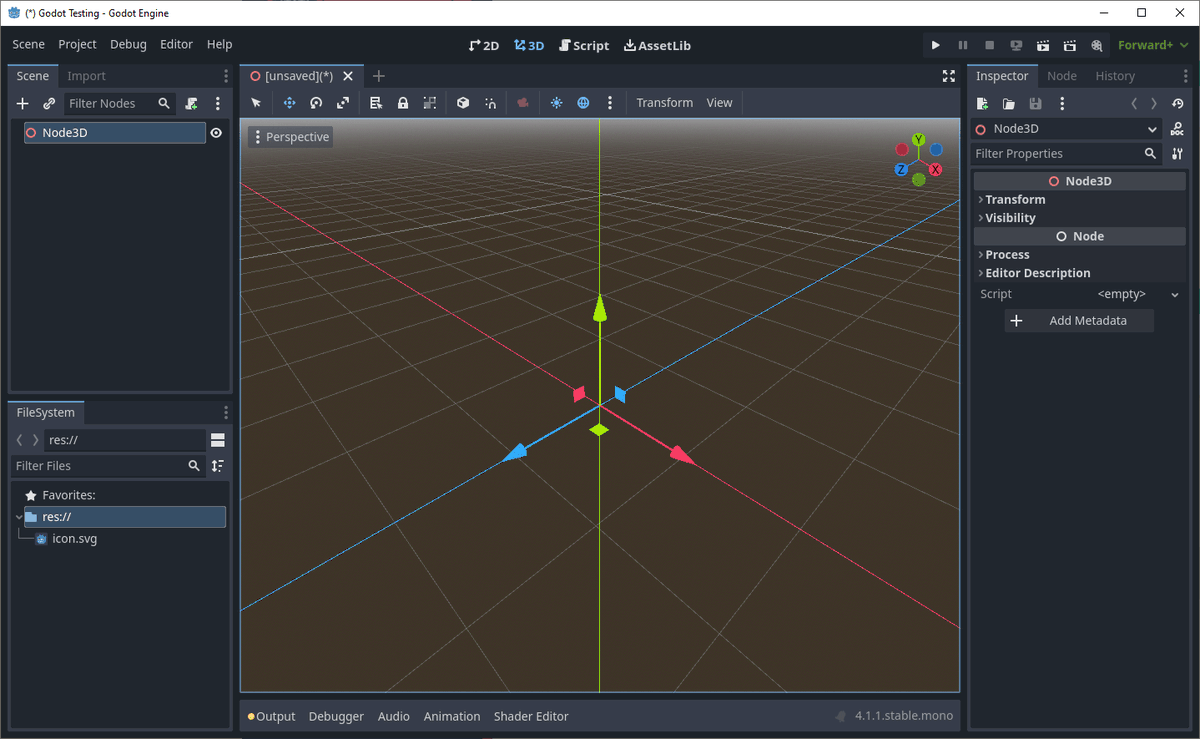Open Inspector property display options icon
Viewport: 1200px width, 739px height.
pyautogui.click(x=1177, y=154)
